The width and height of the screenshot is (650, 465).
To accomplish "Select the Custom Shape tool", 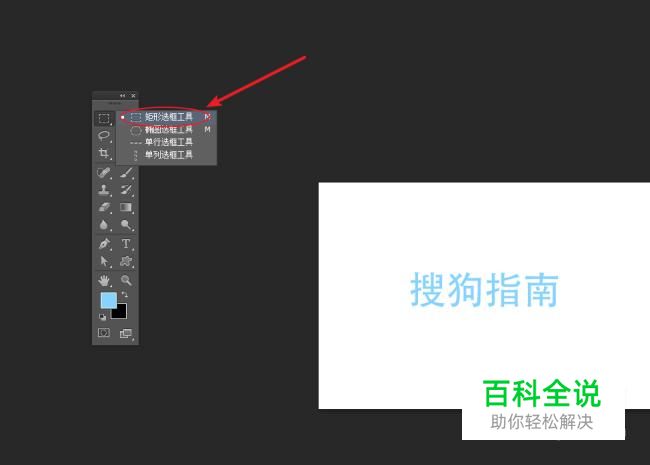I will (126, 261).
